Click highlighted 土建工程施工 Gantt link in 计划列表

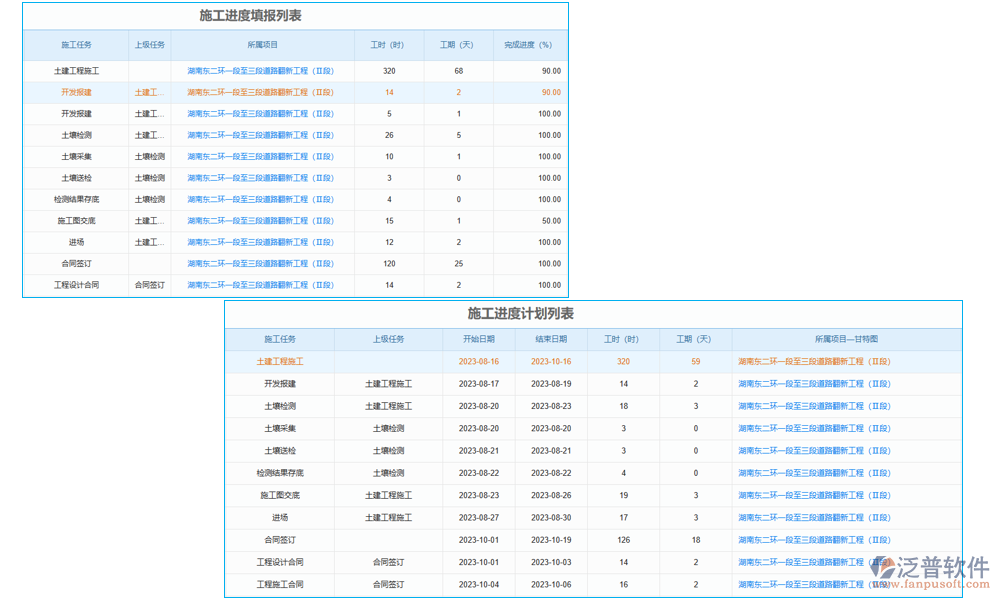tap(813, 362)
